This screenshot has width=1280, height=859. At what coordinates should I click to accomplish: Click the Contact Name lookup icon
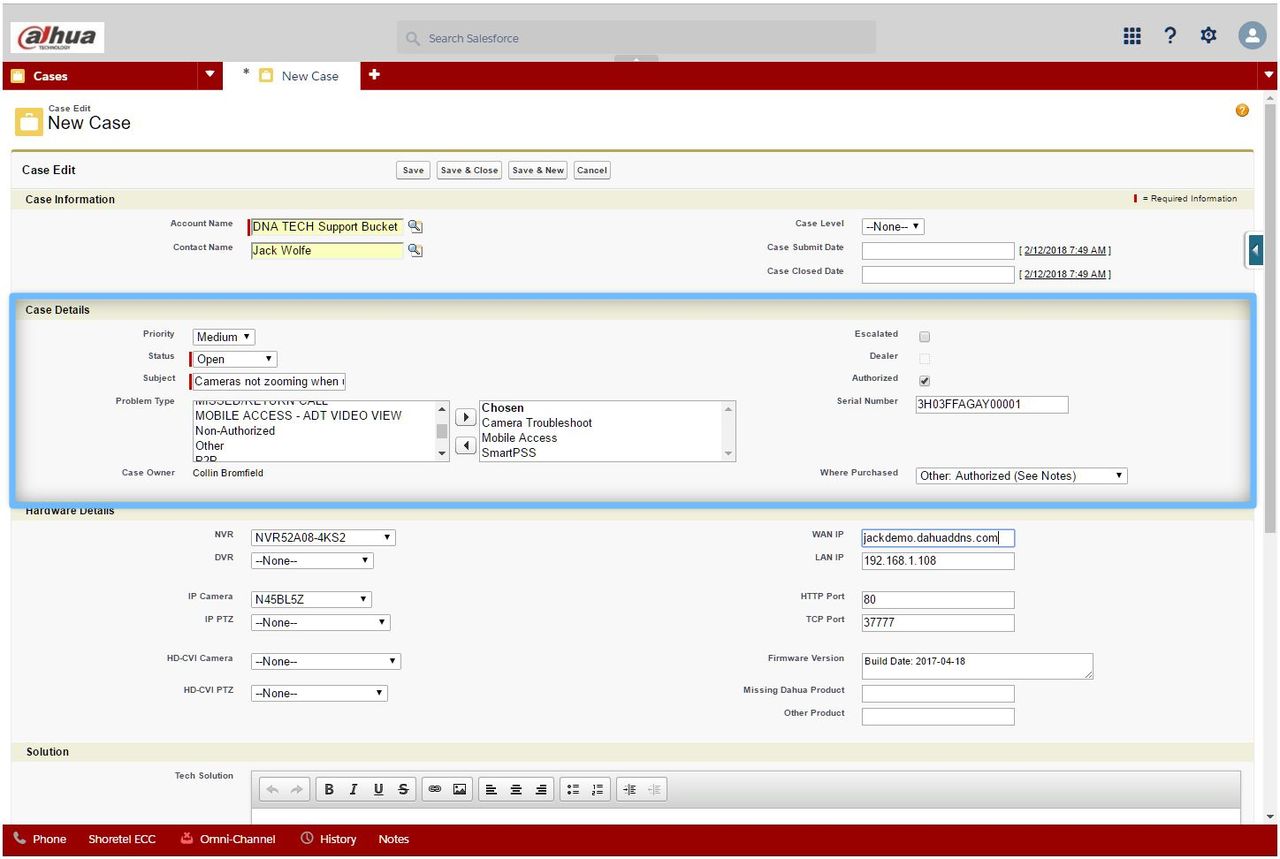pos(415,250)
